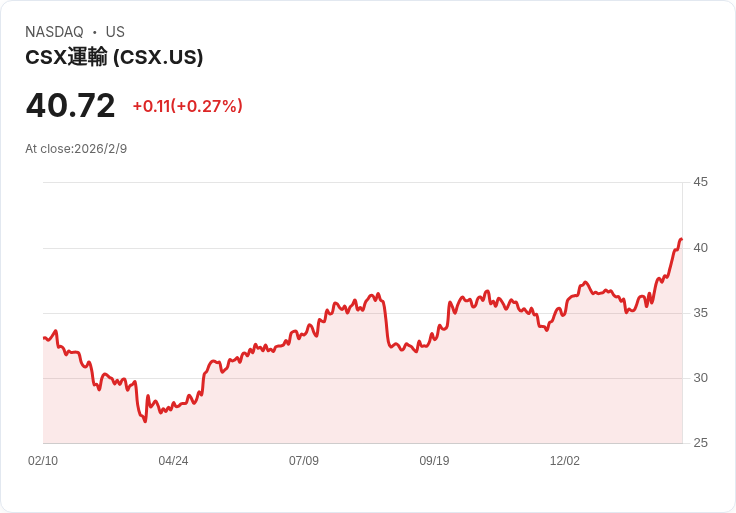Click the NASDAQ exchange label

pos(54,32)
